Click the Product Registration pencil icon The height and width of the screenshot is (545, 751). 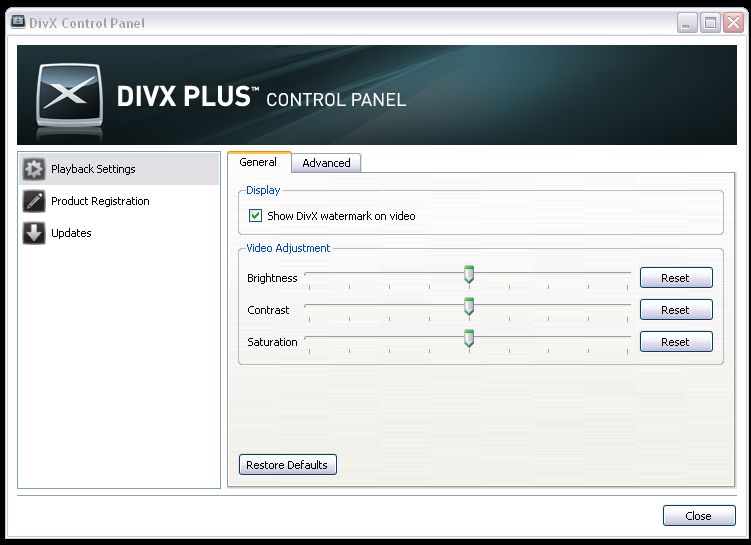(x=34, y=201)
